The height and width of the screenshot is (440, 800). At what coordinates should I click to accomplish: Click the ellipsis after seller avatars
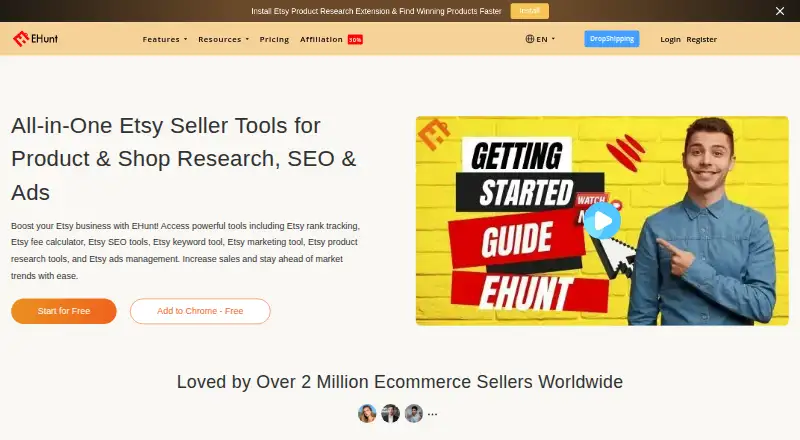point(432,414)
